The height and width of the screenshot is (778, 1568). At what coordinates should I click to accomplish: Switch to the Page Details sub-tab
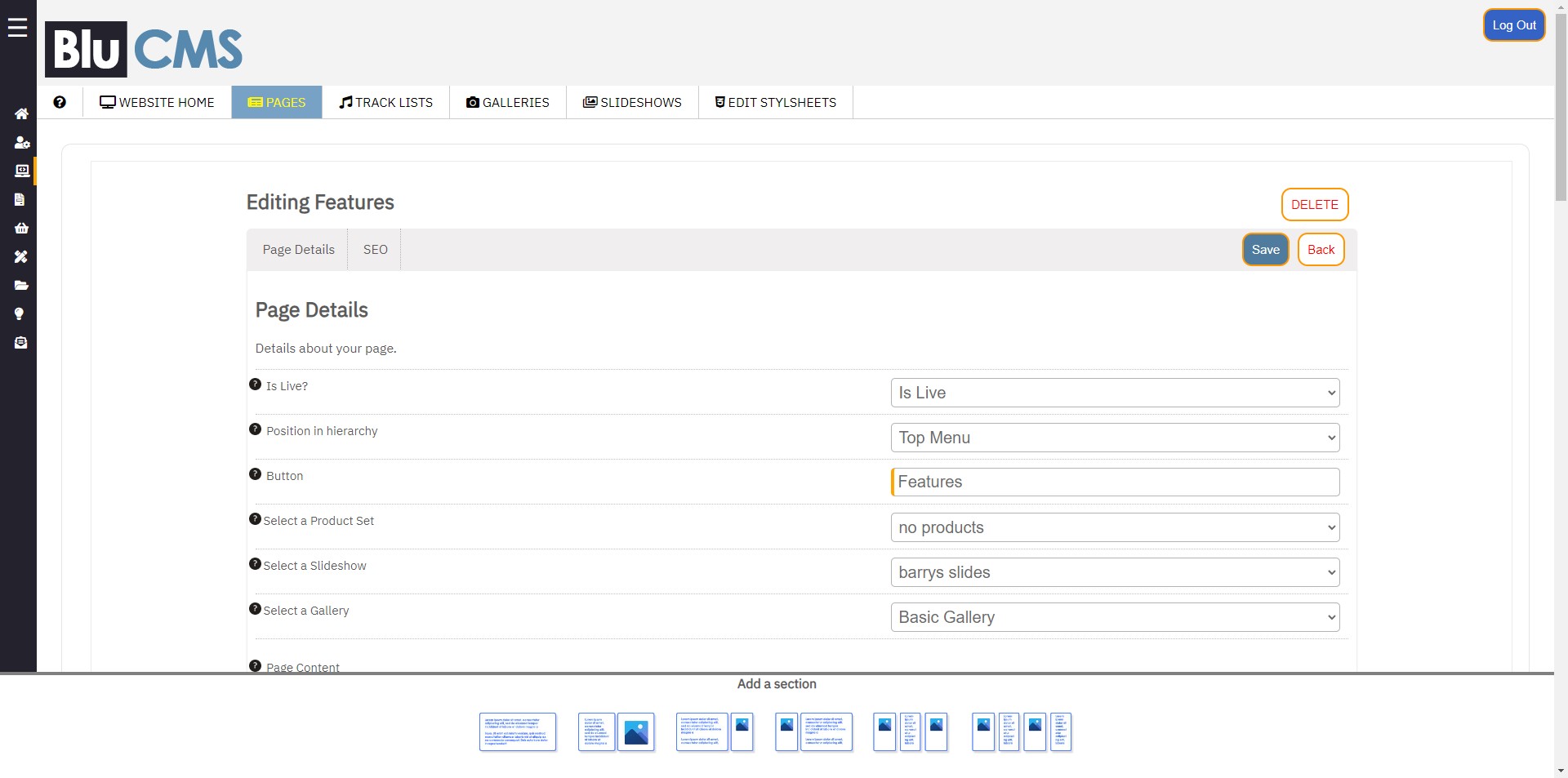click(x=298, y=250)
